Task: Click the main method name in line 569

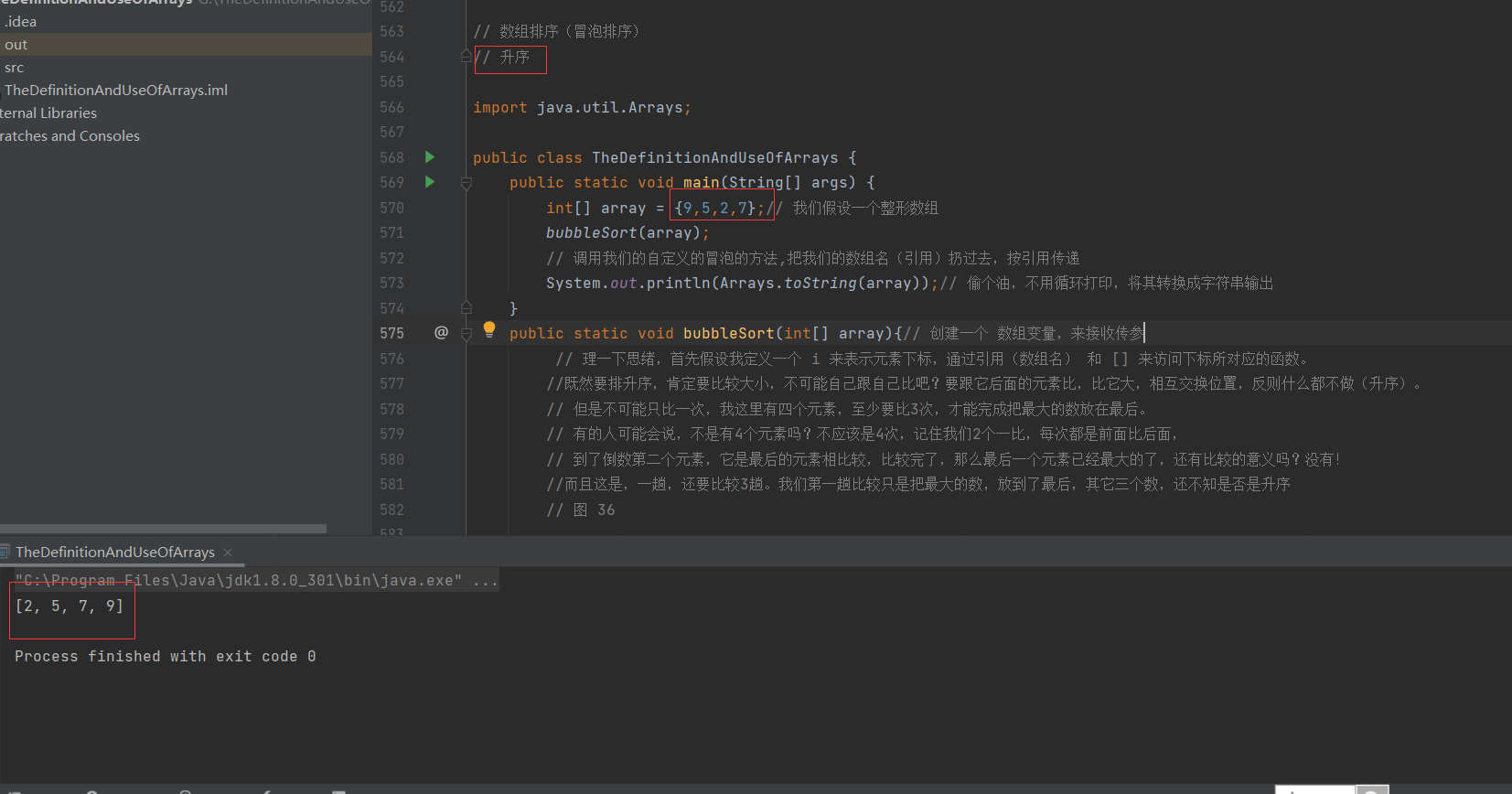Action: (x=701, y=182)
